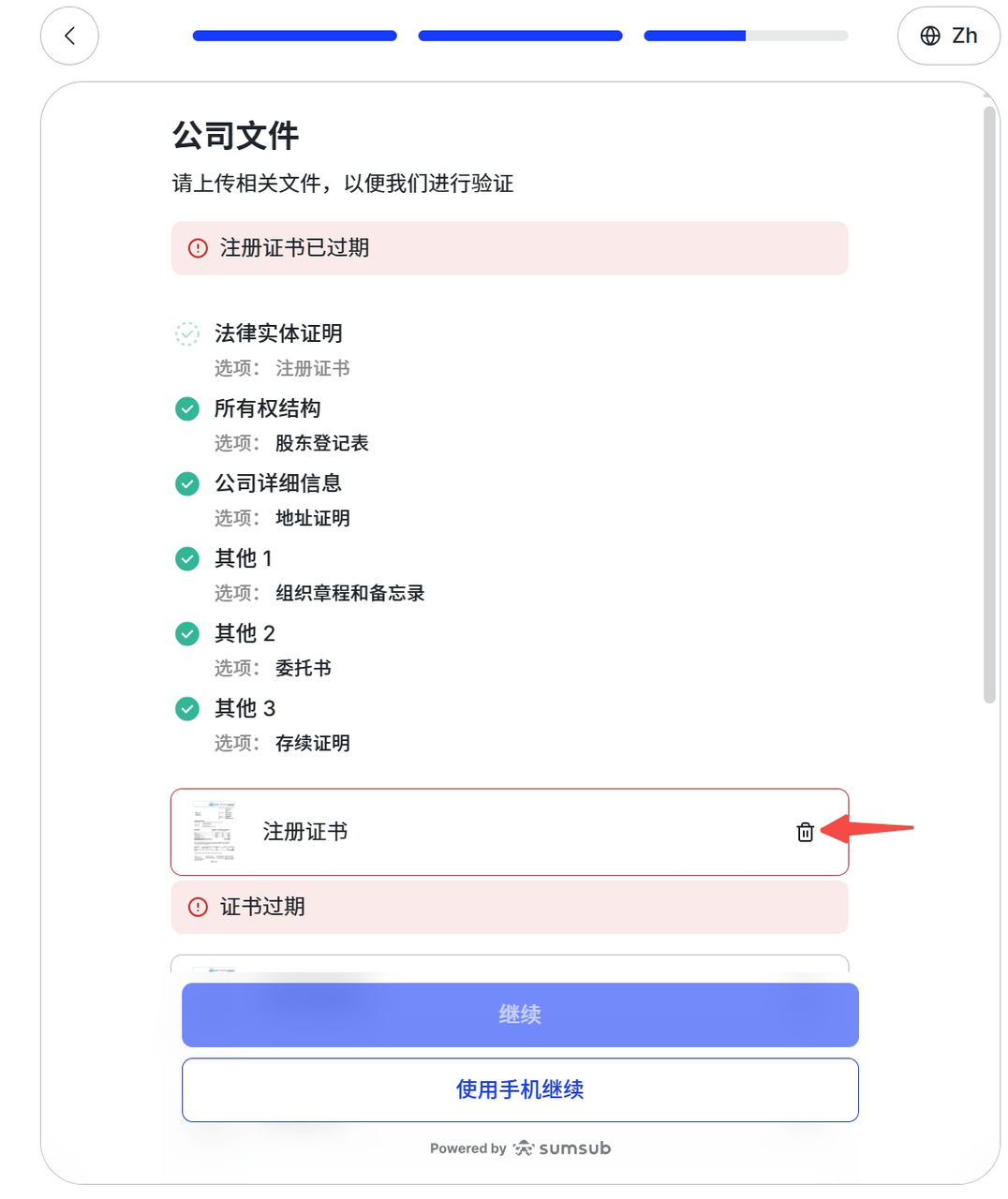Screen dimensions: 1008x1199
Task: Select the 法律实体证明 list item
Action: pos(278,333)
